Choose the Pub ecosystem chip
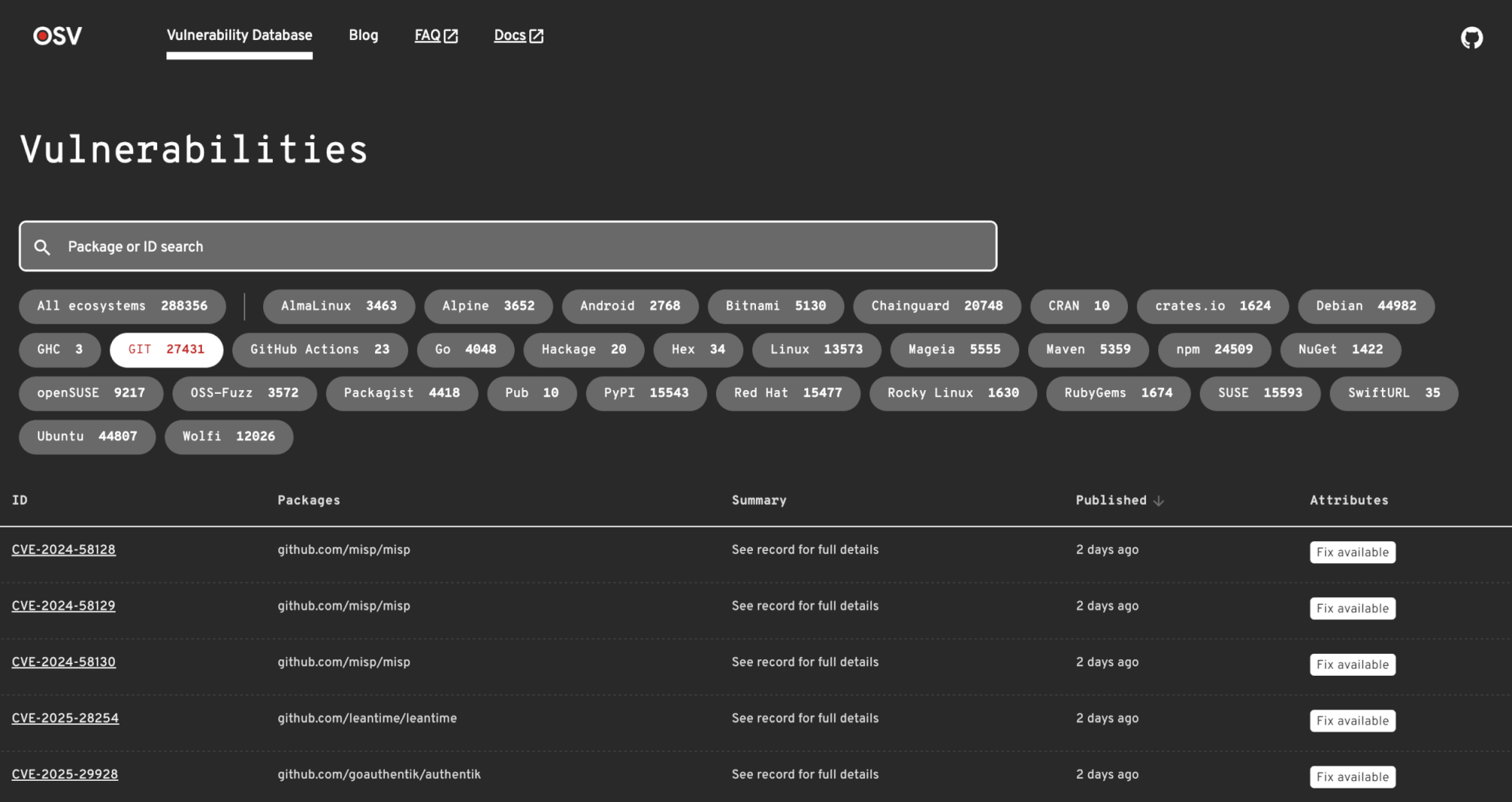Screen dimensions: 1512x802 tap(531, 394)
